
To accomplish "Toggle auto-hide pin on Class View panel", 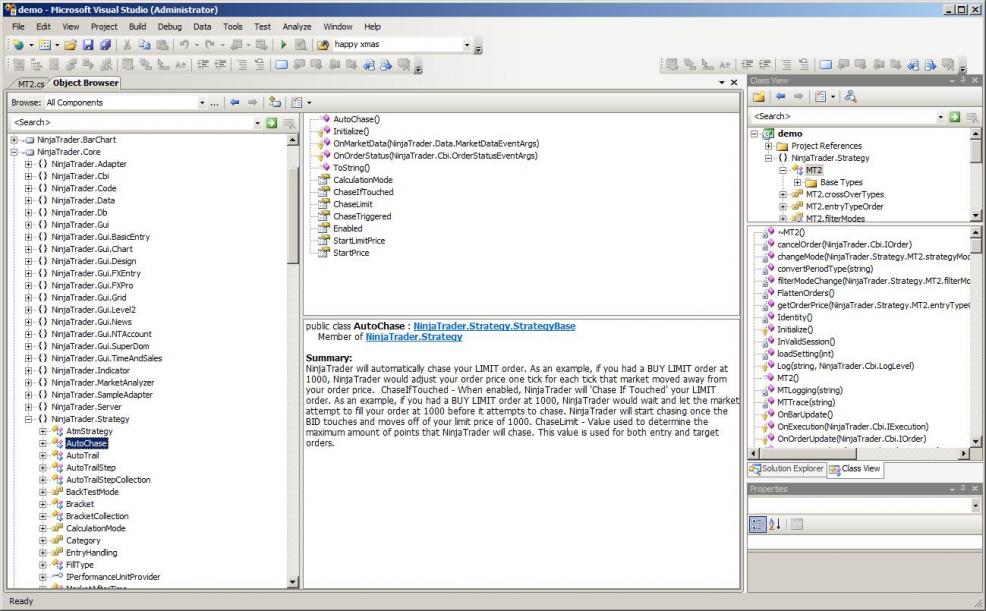I will point(963,80).
